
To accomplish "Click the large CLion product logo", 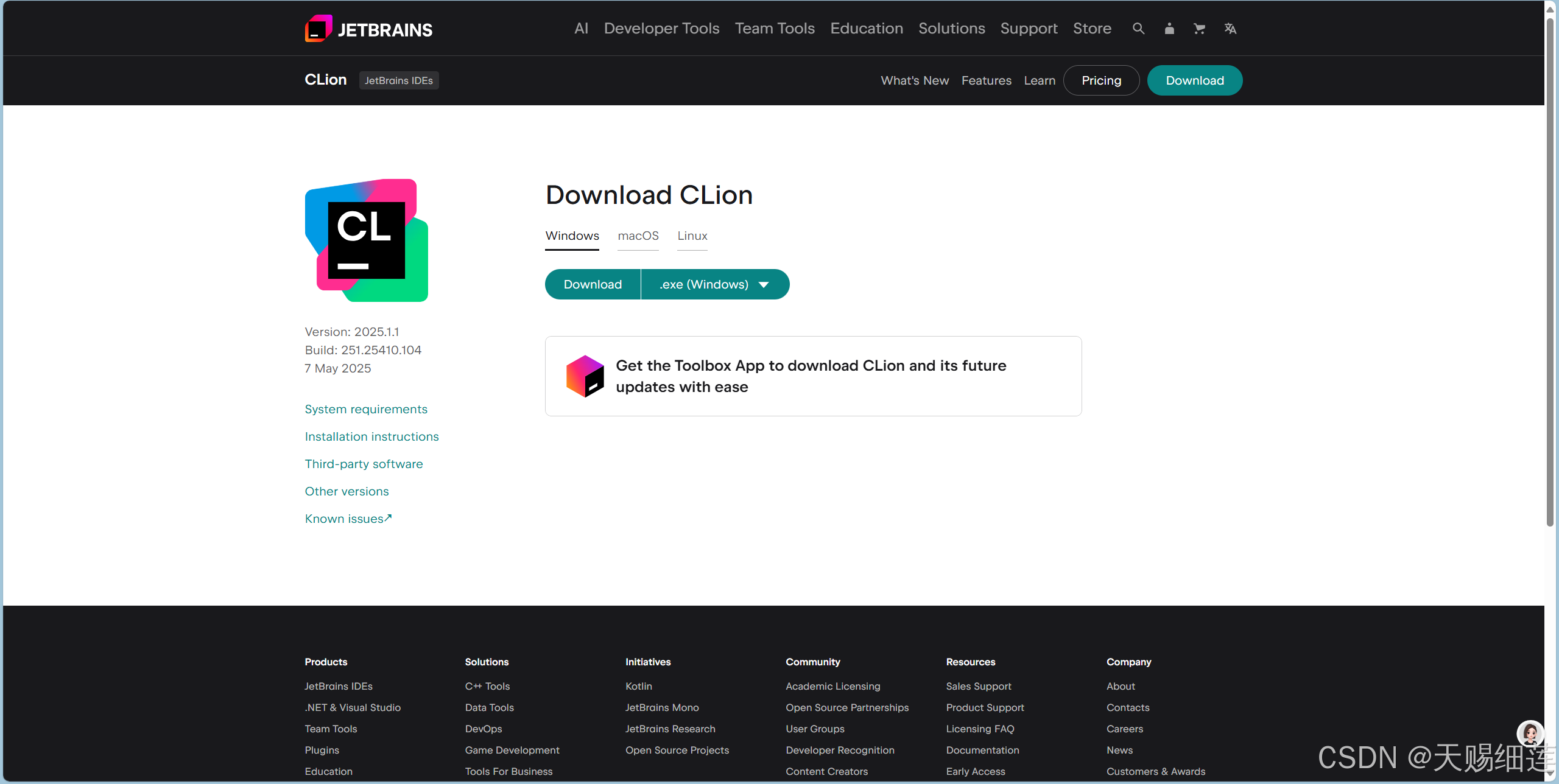I will click(x=367, y=240).
